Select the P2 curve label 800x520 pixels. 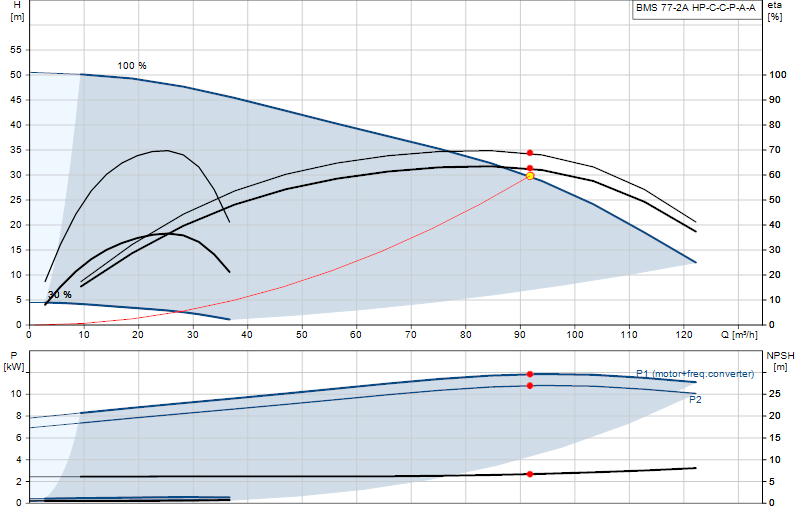click(695, 400)
